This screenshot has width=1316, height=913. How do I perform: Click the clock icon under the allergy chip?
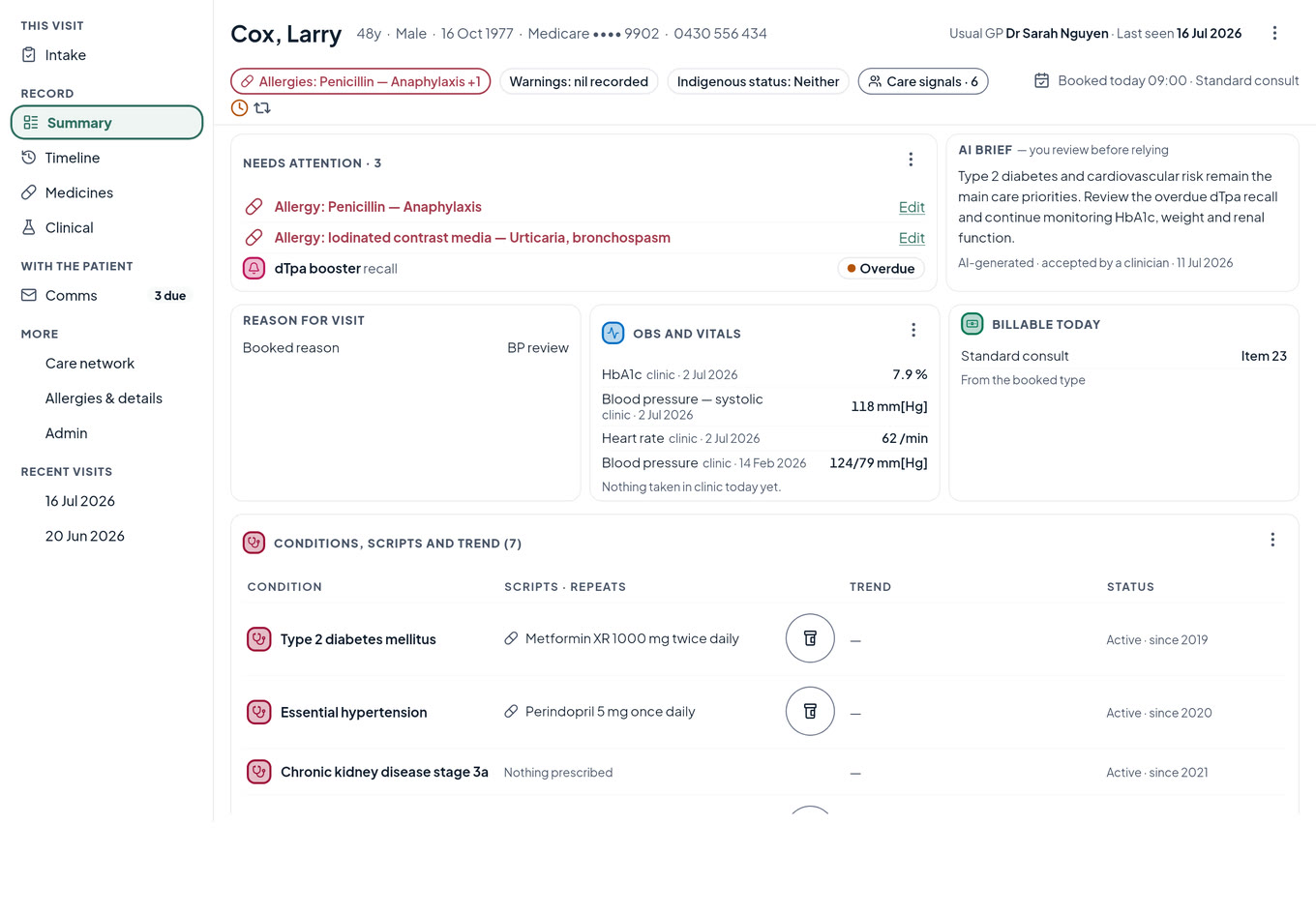[x=239, y=108]
